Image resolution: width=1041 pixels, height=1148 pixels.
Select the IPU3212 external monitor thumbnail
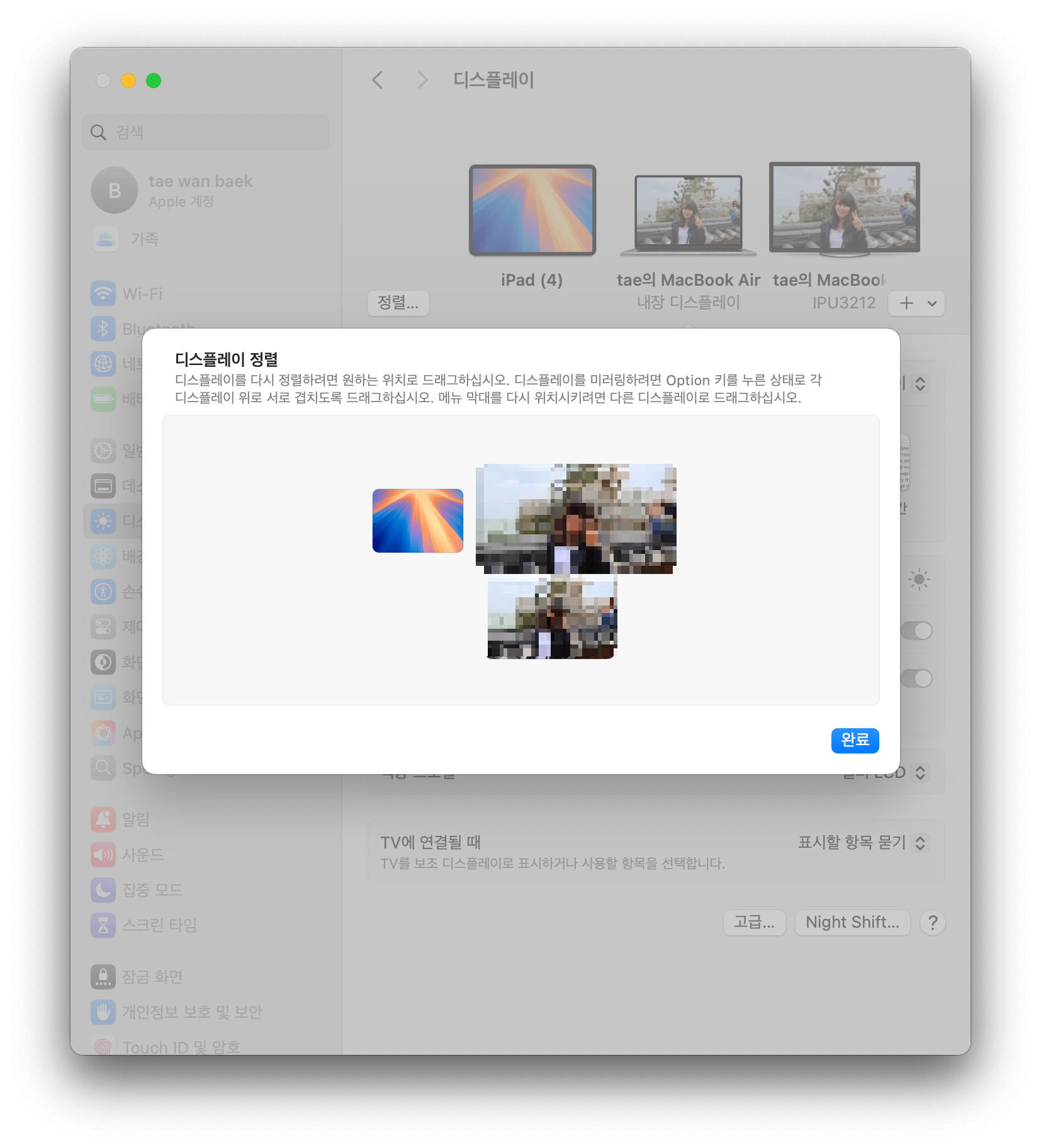[844, 209]
